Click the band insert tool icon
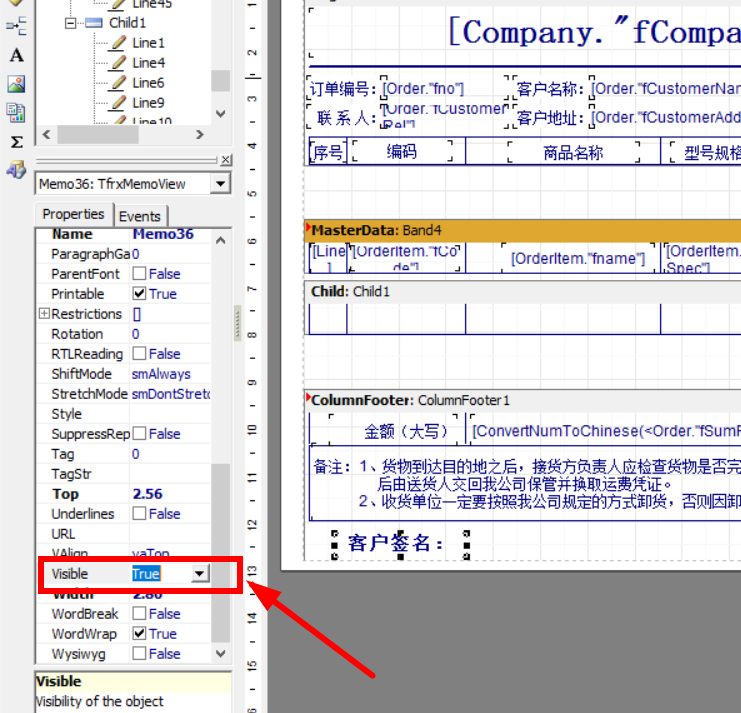 [17, 26]
